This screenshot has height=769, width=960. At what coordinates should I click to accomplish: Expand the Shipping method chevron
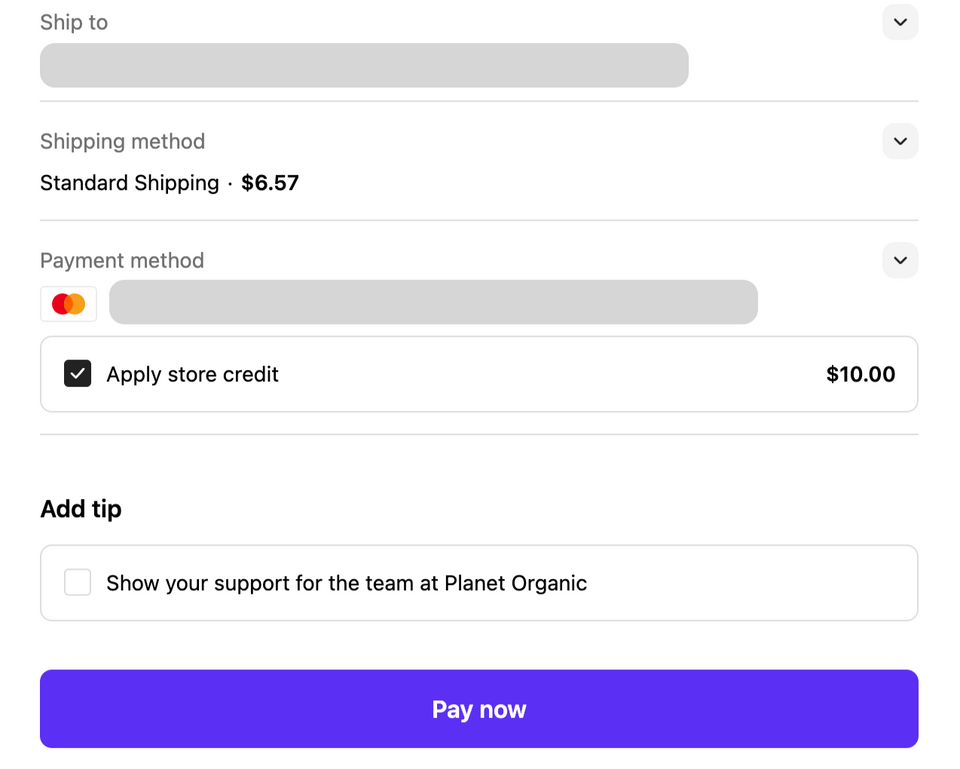[900, 141]
